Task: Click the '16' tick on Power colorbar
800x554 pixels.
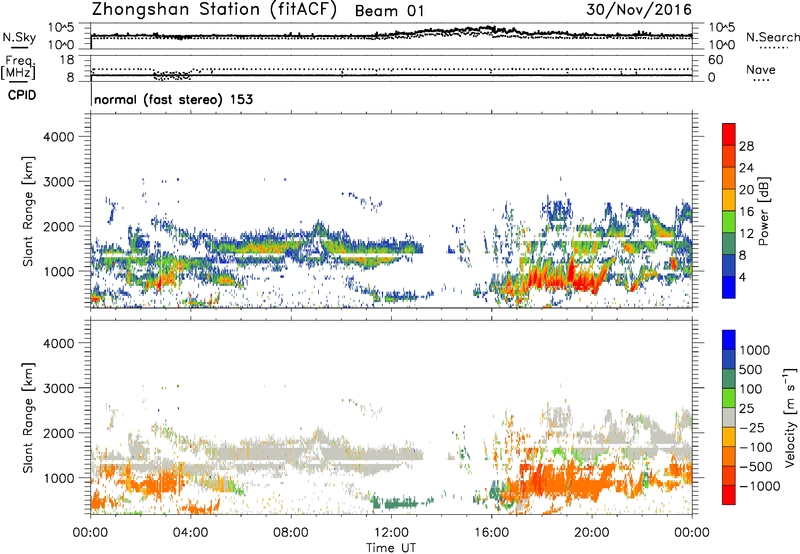Action: click(746, 212)
